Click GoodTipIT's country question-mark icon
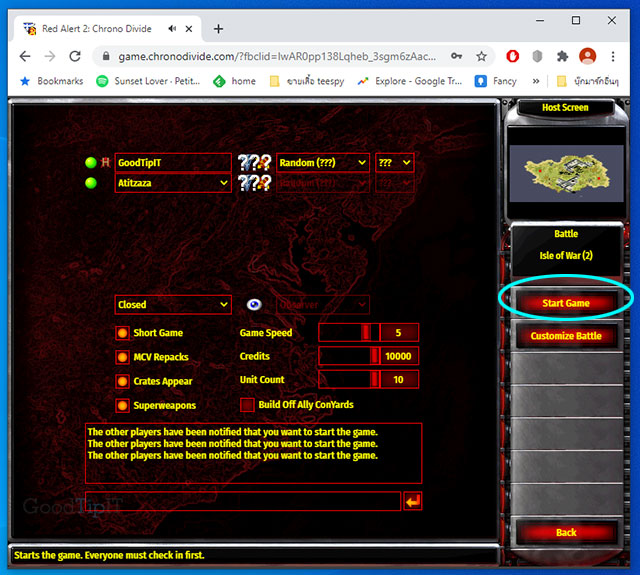Screen dimensions: 640x575 coord(254,163)
